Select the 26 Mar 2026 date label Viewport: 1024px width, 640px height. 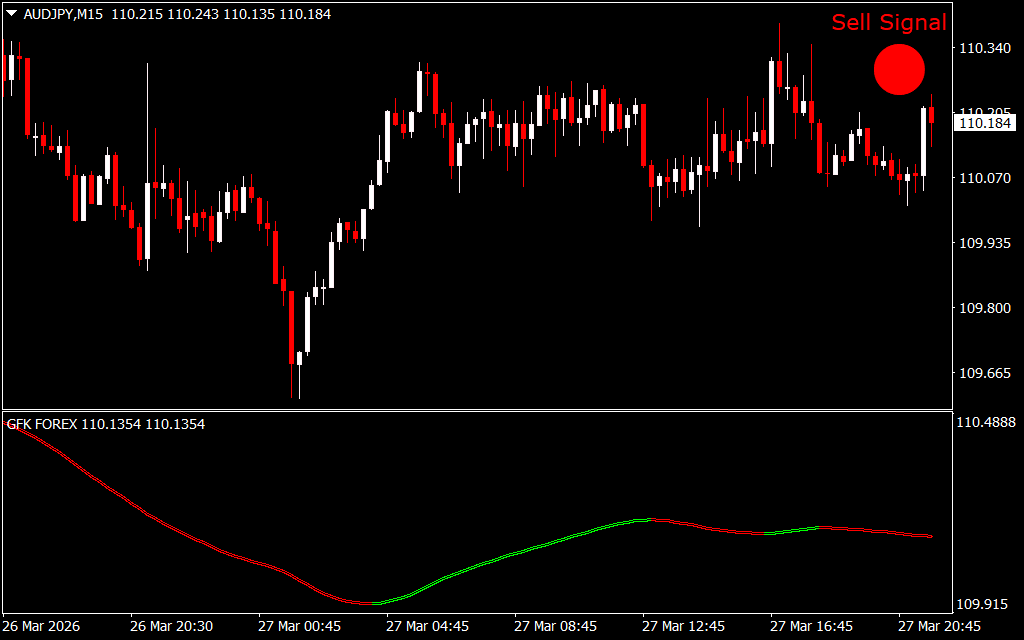pos(43,626)
